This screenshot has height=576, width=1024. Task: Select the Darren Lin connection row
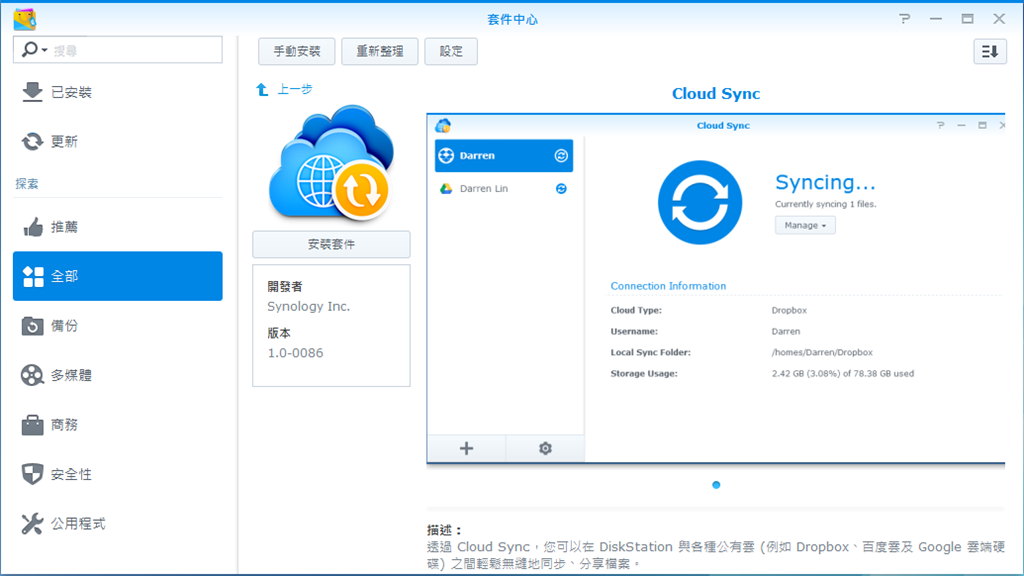pyautogui.click(x=504, y=189)
